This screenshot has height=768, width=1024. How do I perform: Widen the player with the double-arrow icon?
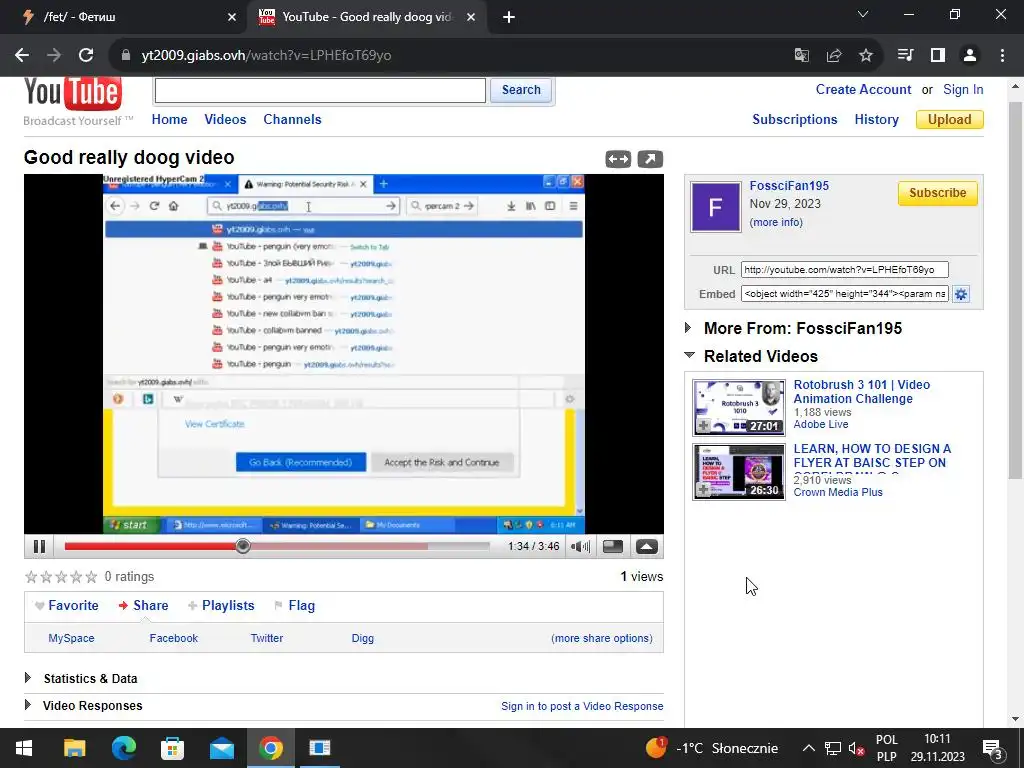point(618,159)
